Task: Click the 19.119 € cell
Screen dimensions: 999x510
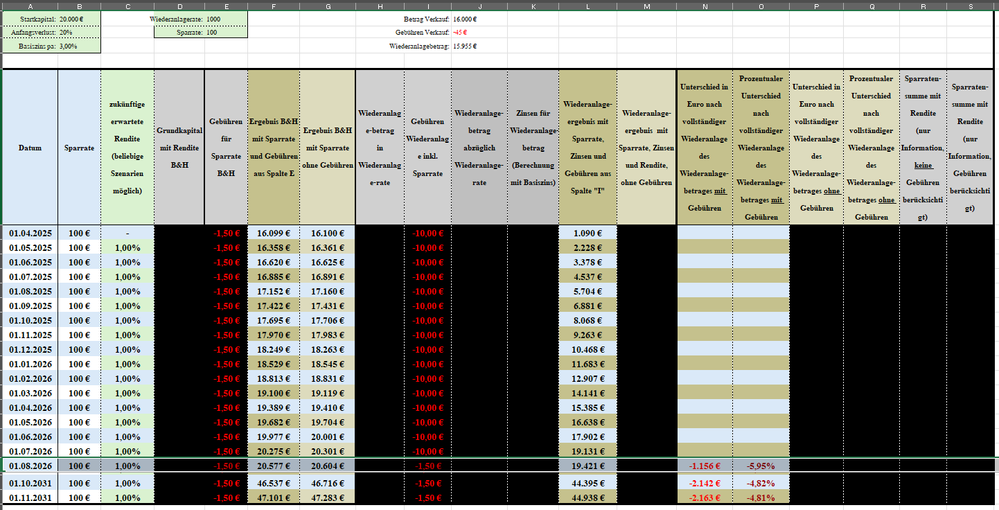Action: pos(327,393)
